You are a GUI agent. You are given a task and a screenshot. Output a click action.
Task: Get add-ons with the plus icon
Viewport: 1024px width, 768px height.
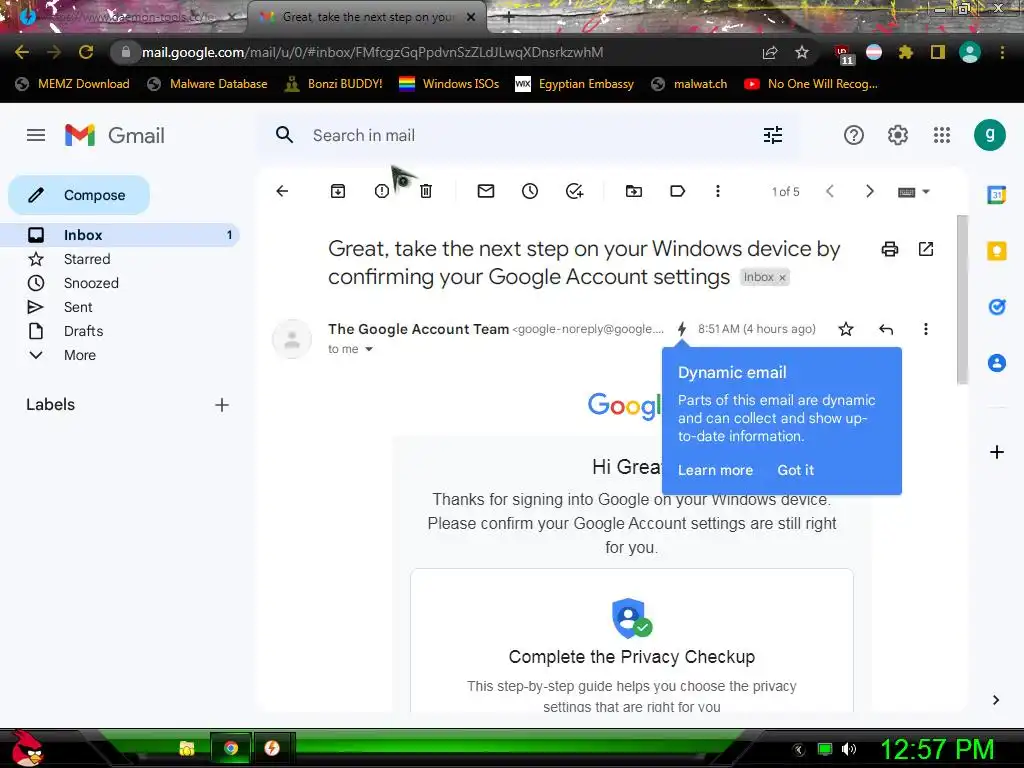[x=997, y=452]
